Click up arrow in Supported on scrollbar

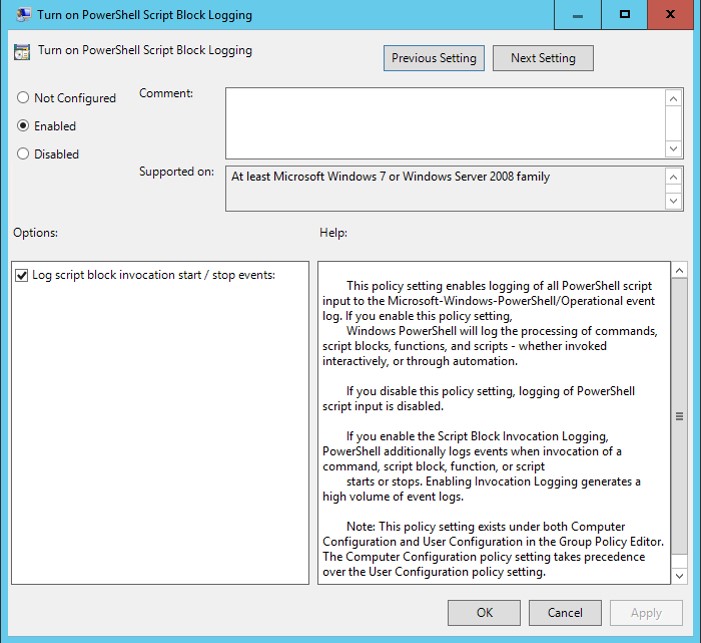(x=674, y=177)
